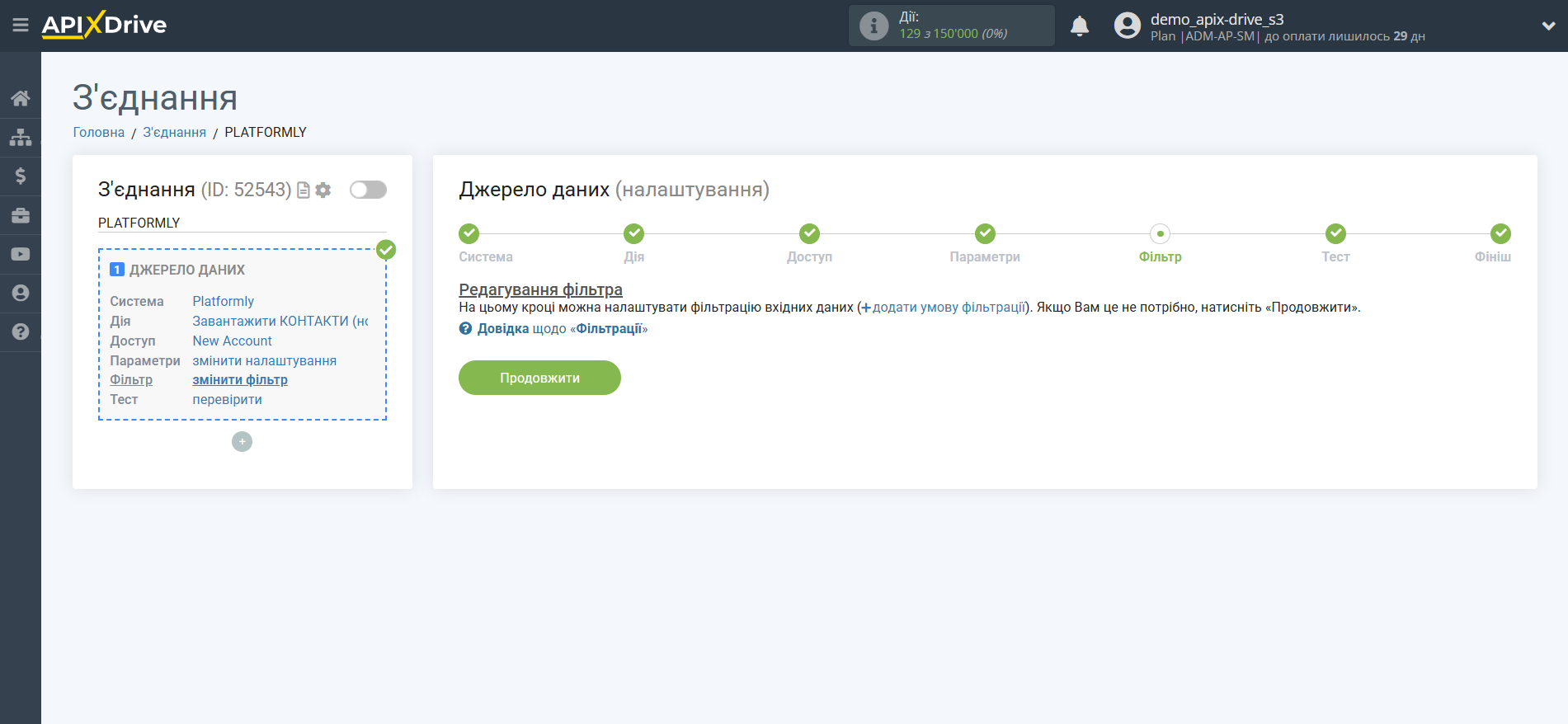Open the connections sitemap sidebar icon

(x=21, y=138)
